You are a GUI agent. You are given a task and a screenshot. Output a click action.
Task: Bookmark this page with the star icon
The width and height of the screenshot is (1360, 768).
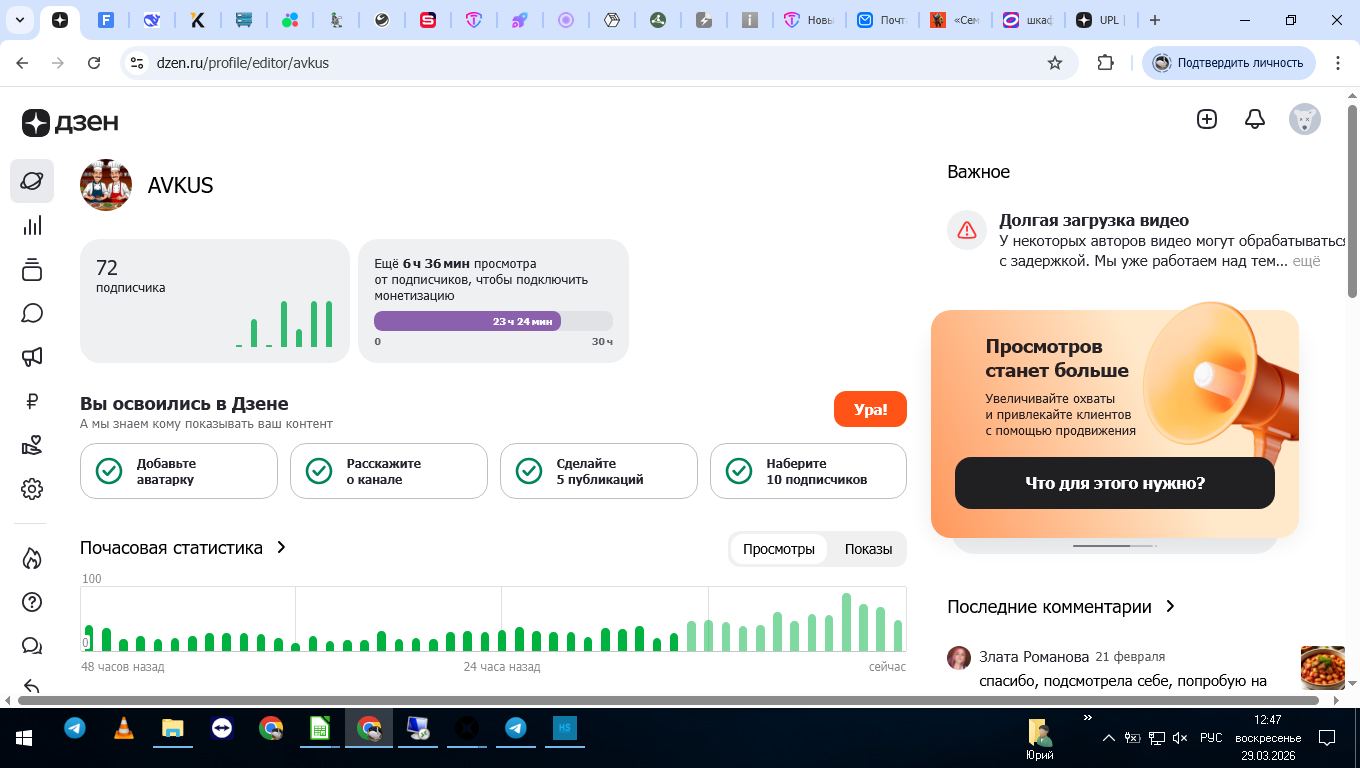tap(1054, 63)
